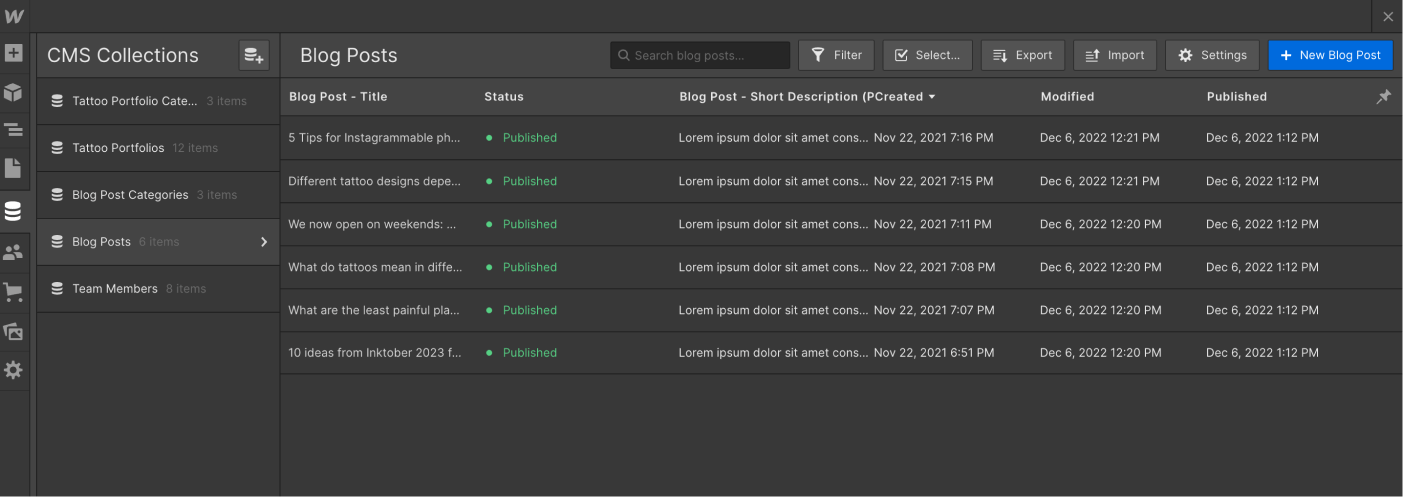This screenshot has width=1403, height=497.
Task: Click the Select... button
Action: point(928,55)
